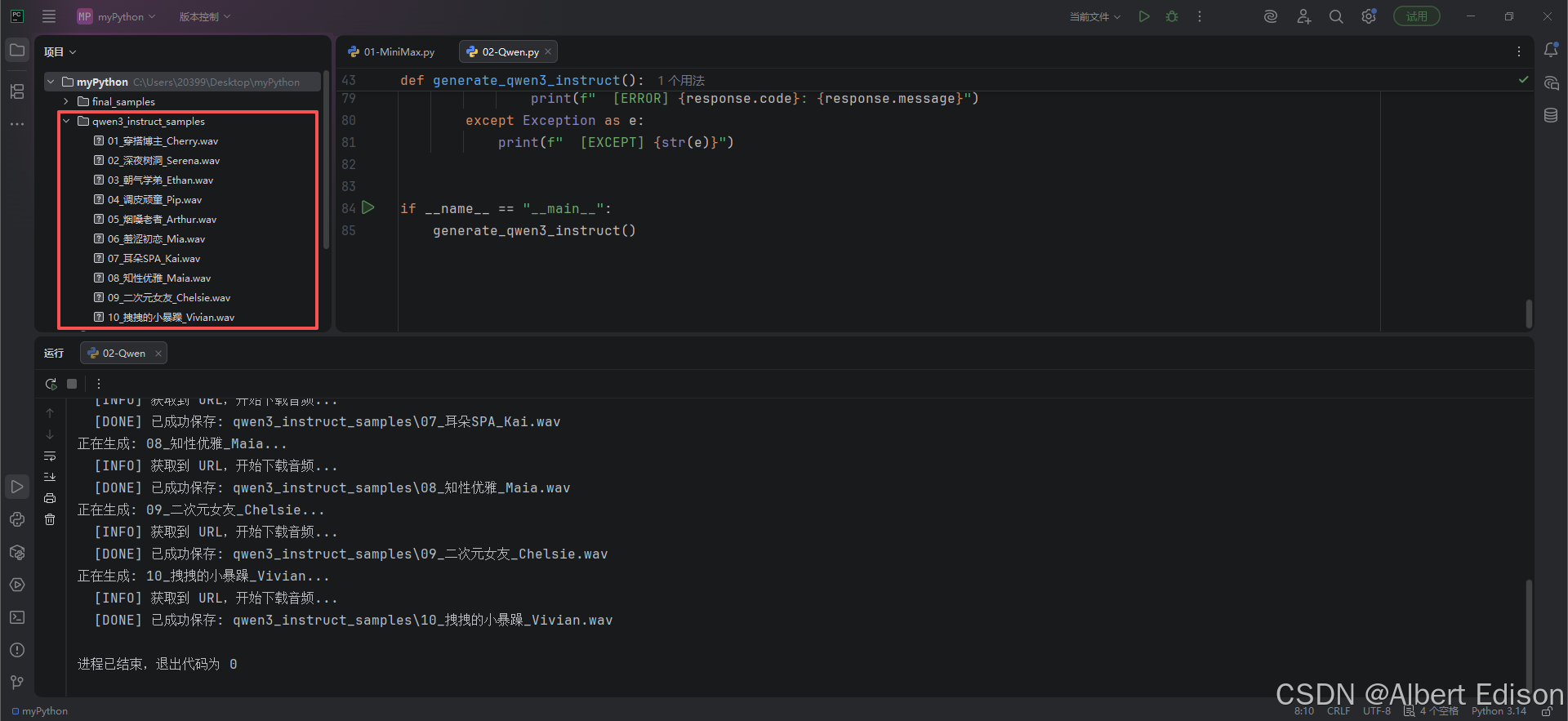Viewport: 1568px width, 721px height.
Task: Open Search Everywhere magnifier
Action: coord(1336,16)
